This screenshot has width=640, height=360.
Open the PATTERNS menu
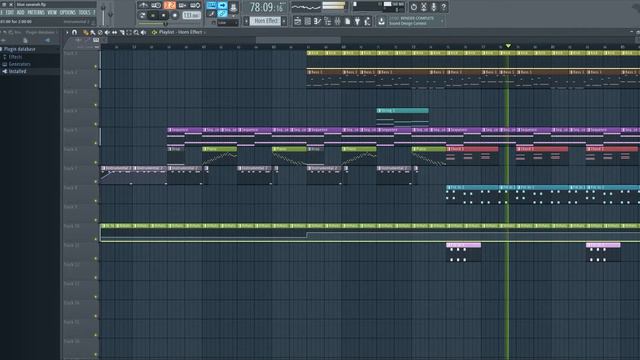pyautogui.click(x=36, y=13)
